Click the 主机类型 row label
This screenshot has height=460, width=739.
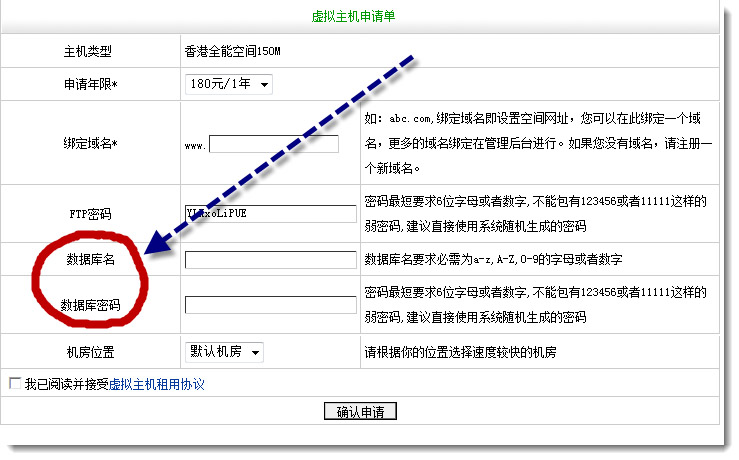pyautogui.click(x=89, y=51)
